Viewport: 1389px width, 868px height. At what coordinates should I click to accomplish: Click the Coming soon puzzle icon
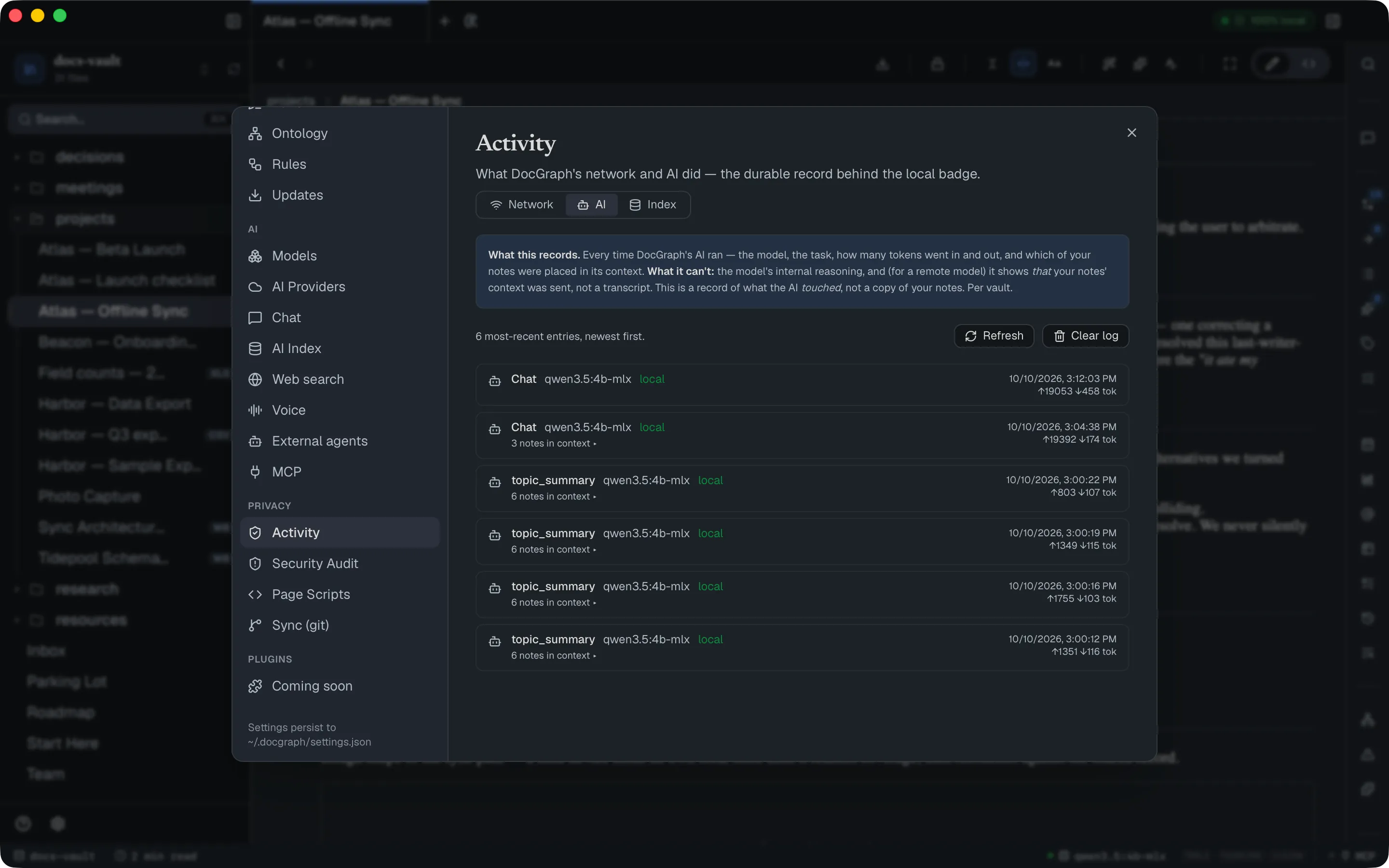click(x=255, y=686)
